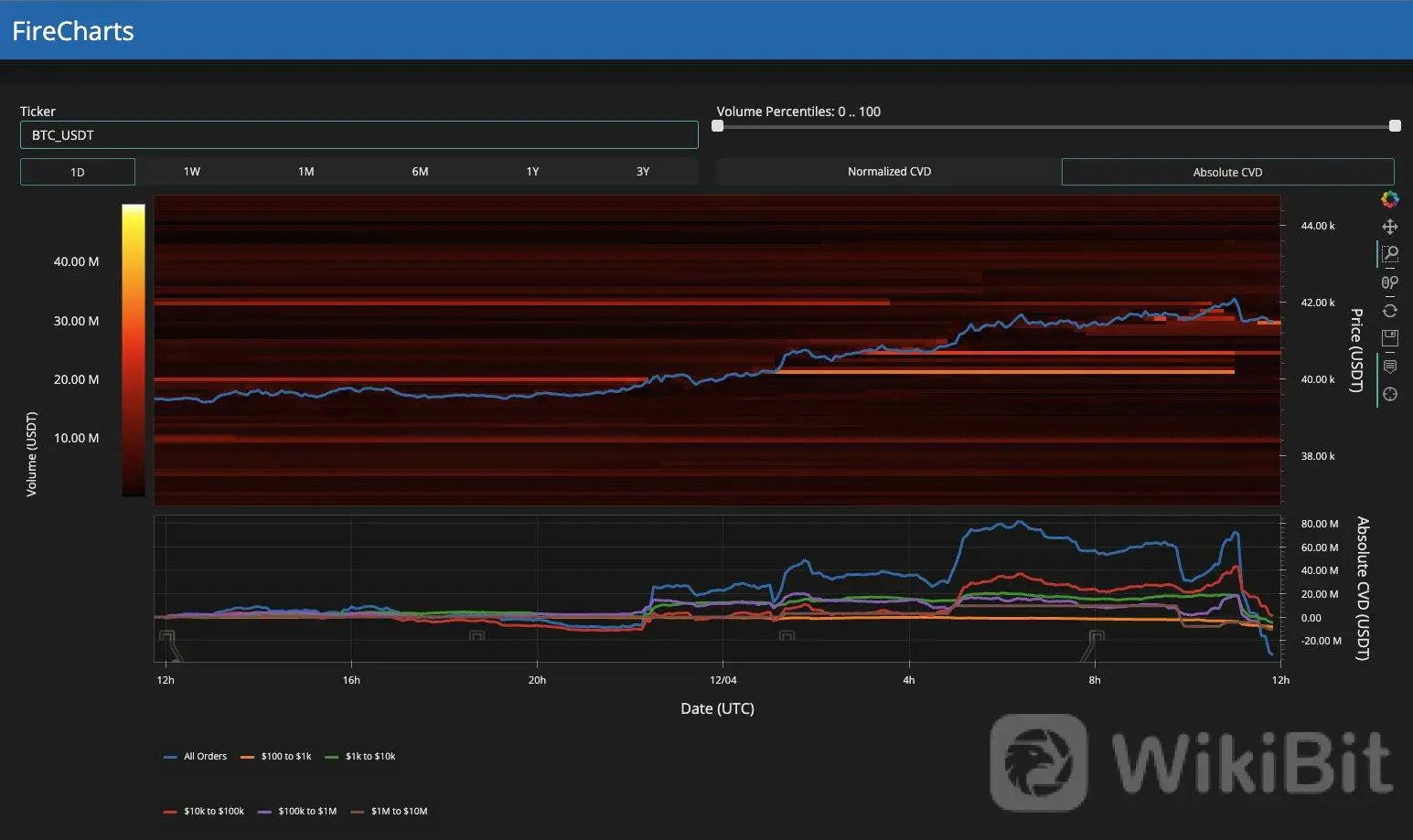This screenshot has height=840, width=1413.
Task: Open the BTC_USDT ticker selector
Action: click(359, 135)
